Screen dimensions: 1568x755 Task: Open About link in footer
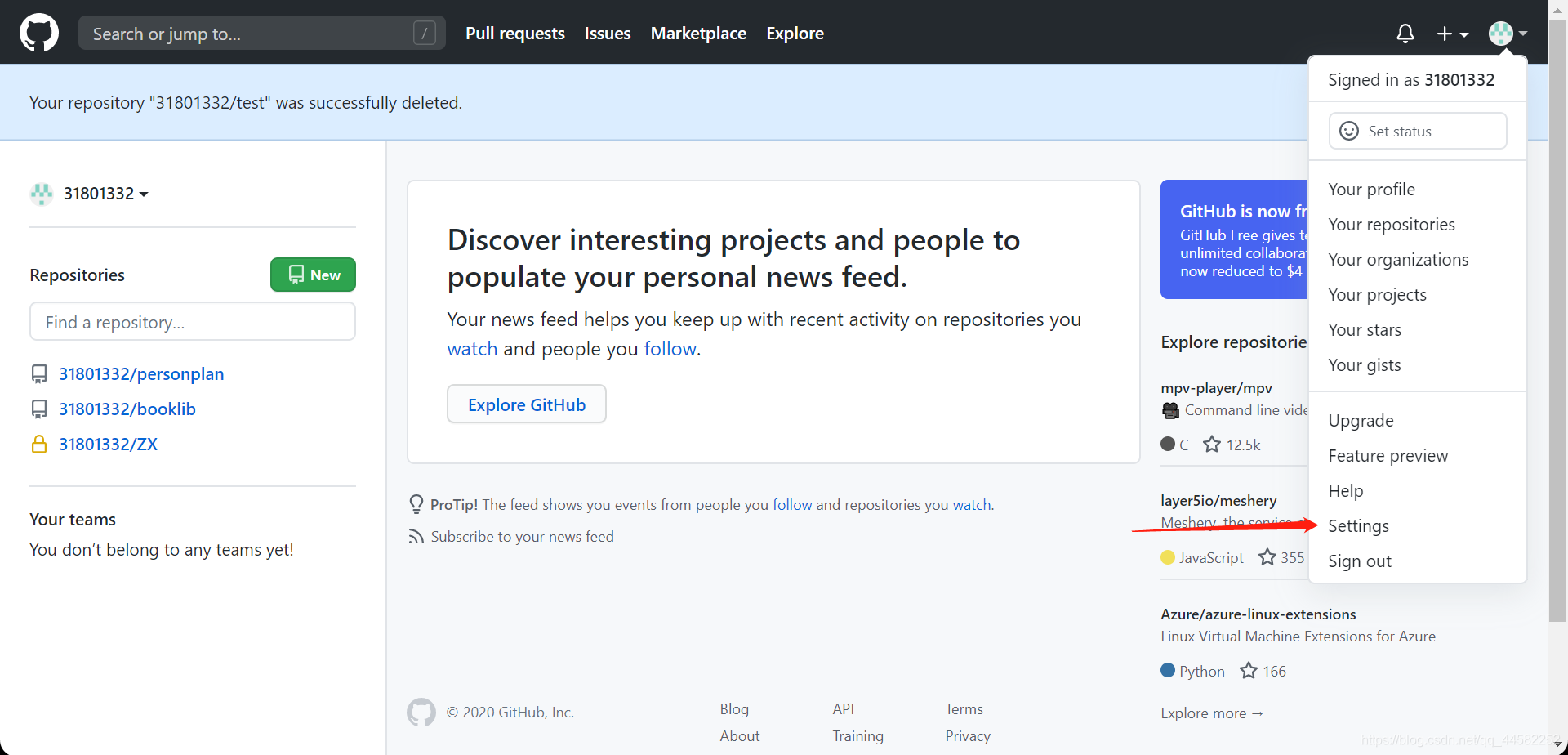[739, 736]
